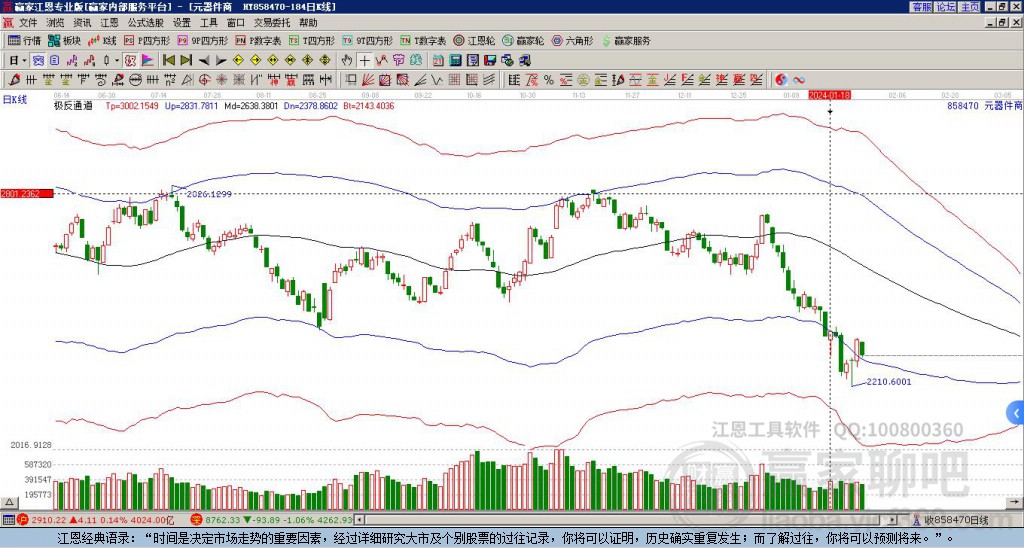Select the hand pan tool
The width and height of the screenshot is (1024, 548).
(347, 60)
